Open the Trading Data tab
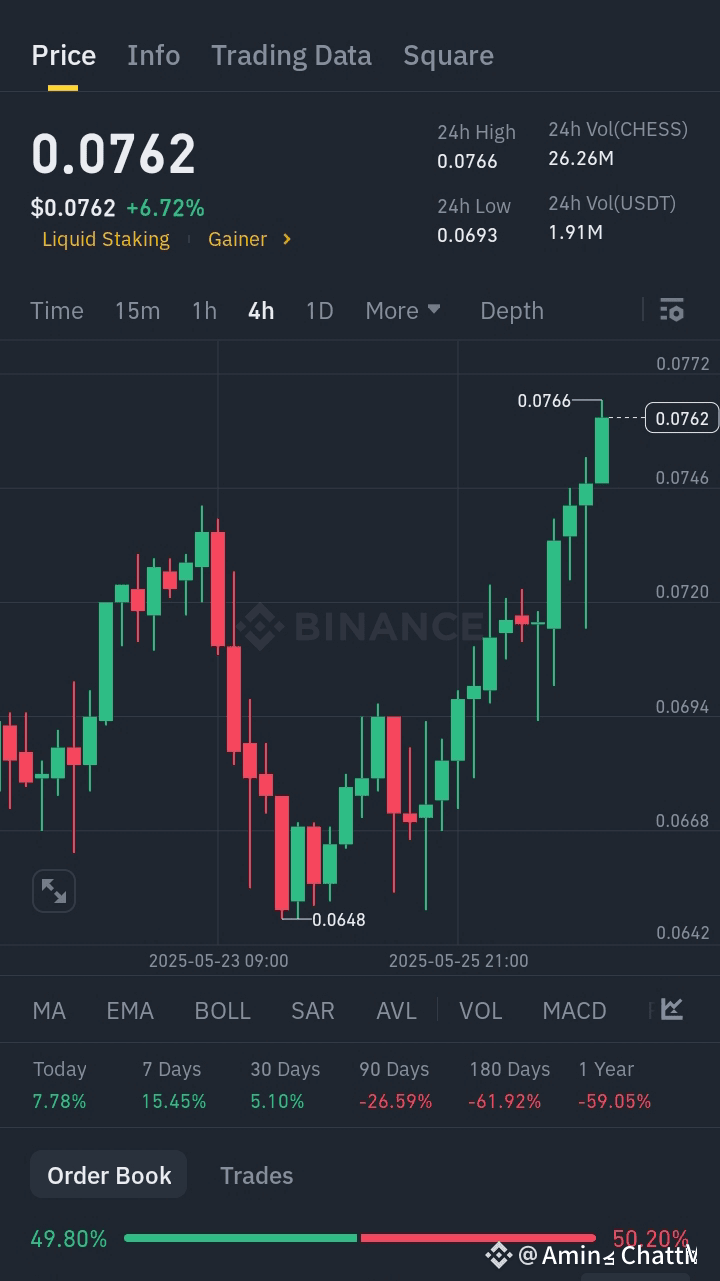The height and width of the screenshot is (1281, 720). point(291,55)
